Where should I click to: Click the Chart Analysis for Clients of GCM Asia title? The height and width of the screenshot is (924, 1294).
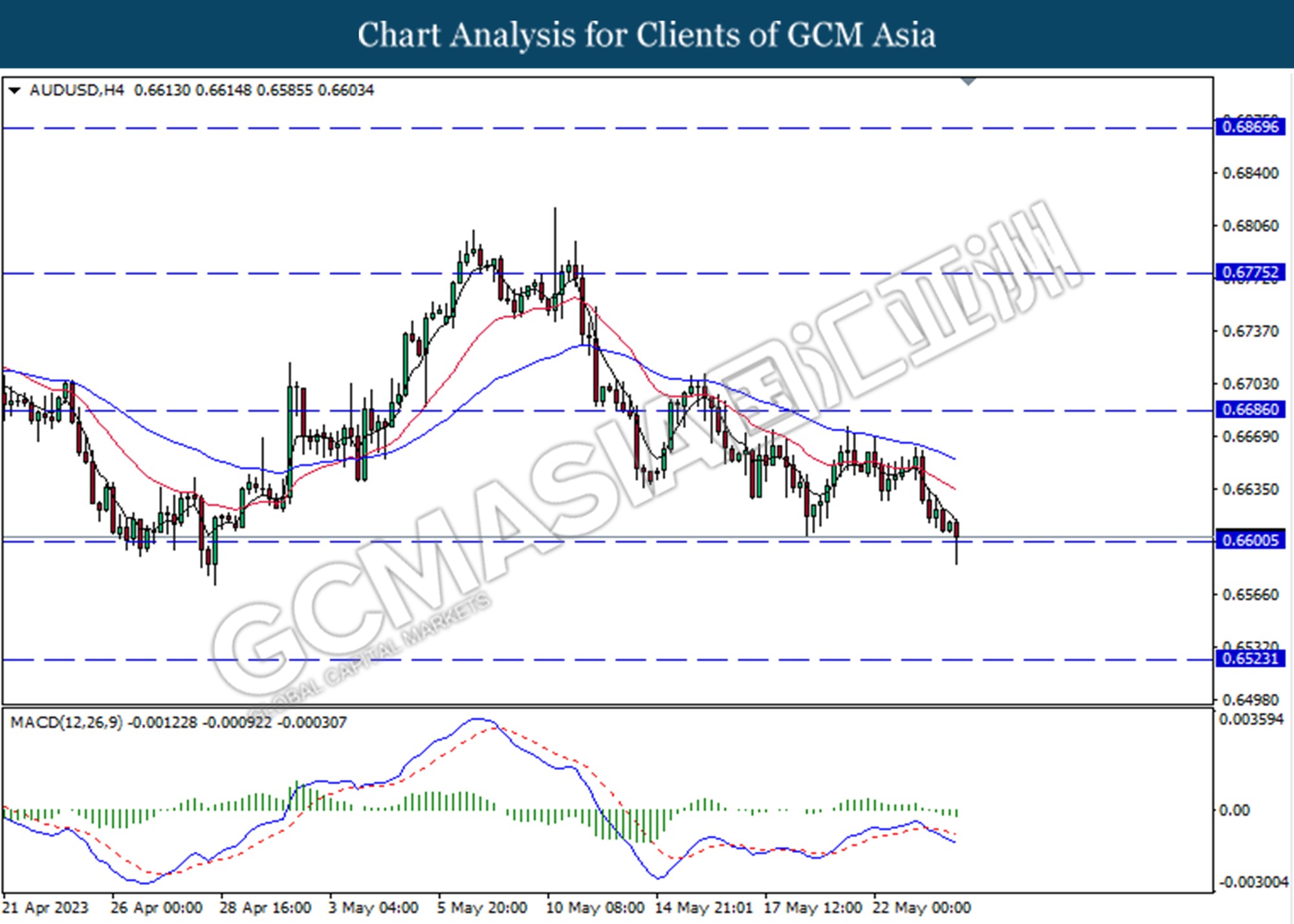(646, 34)
